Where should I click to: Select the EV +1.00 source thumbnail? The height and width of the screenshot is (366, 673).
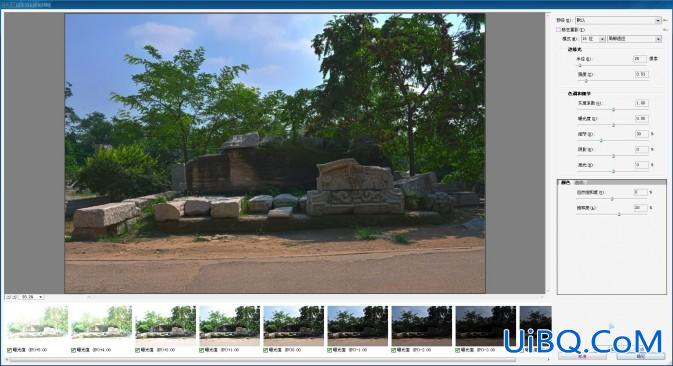230,326
